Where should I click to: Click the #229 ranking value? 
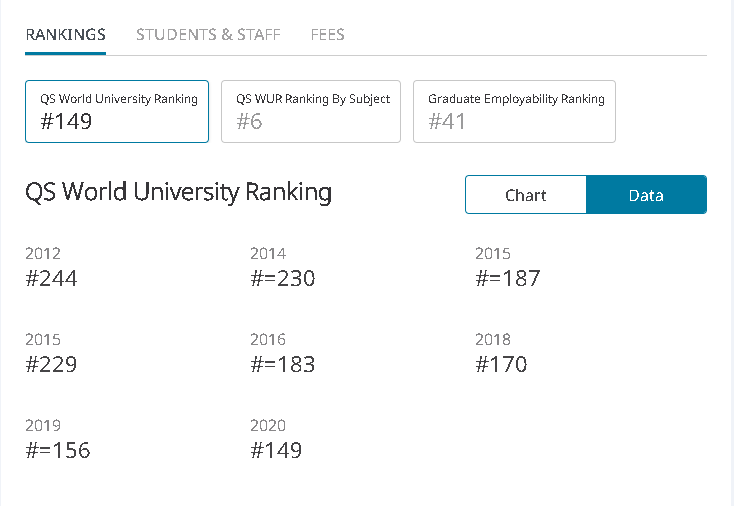point(51,364)
